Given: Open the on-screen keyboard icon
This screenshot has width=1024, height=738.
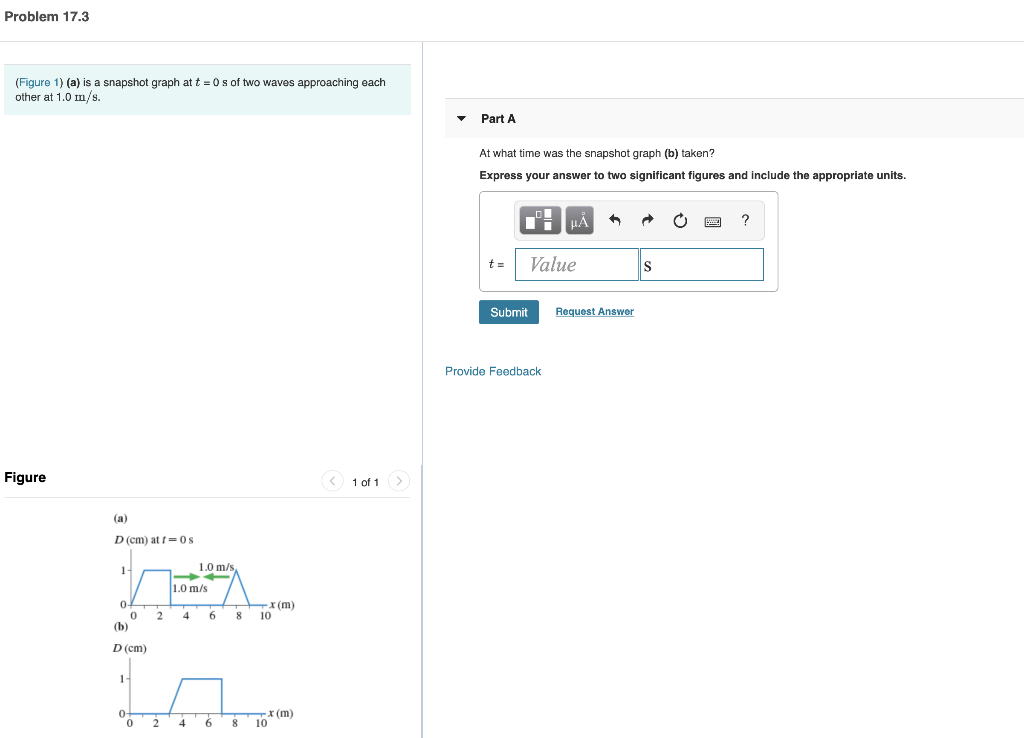Looking at the screenshot, I should click(713, 220).
